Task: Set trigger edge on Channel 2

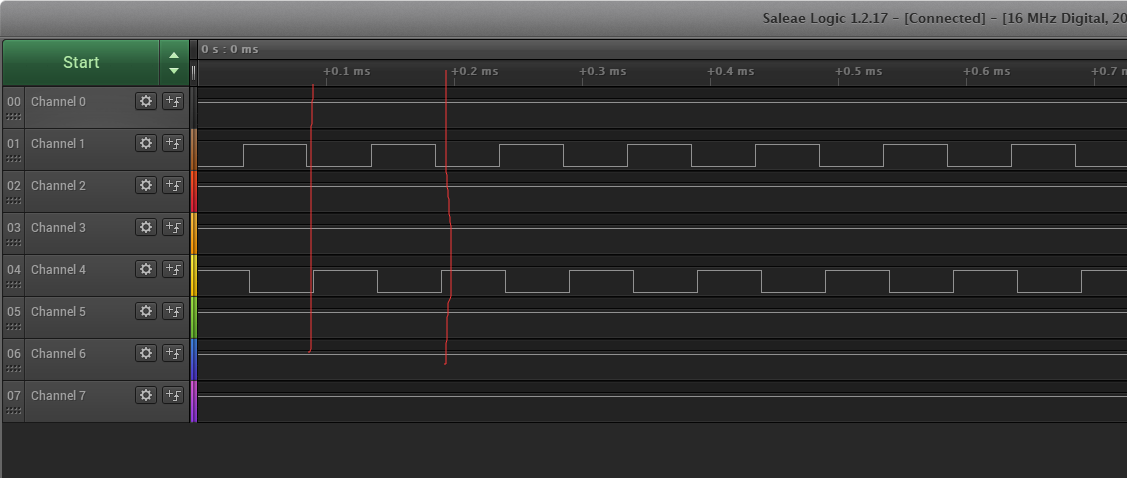Action: coord(173,185)
